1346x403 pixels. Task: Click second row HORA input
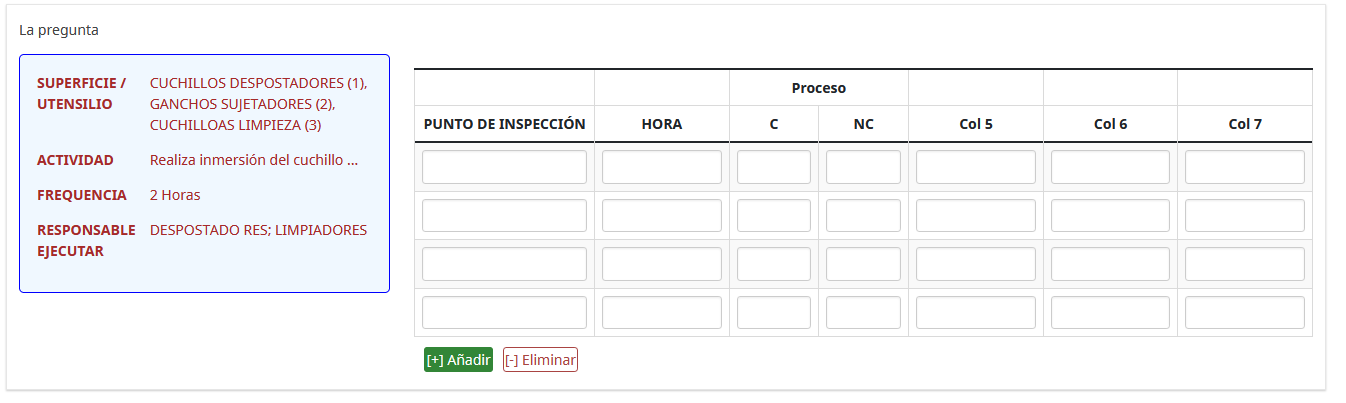662,215
